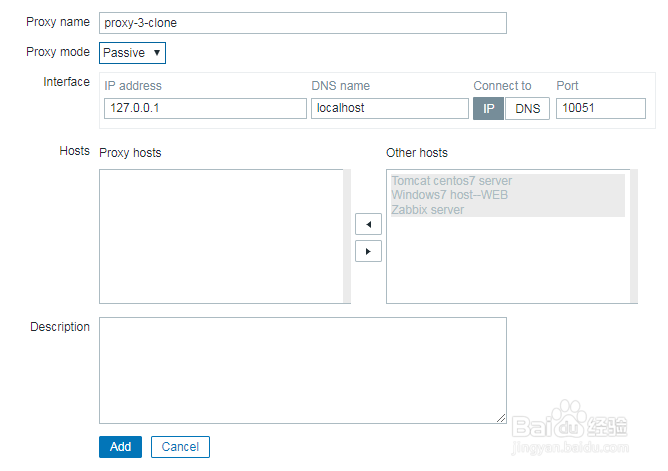Viewport: 668px width, 471px height.
Task: Click the Add button
Action: [120, 447]
